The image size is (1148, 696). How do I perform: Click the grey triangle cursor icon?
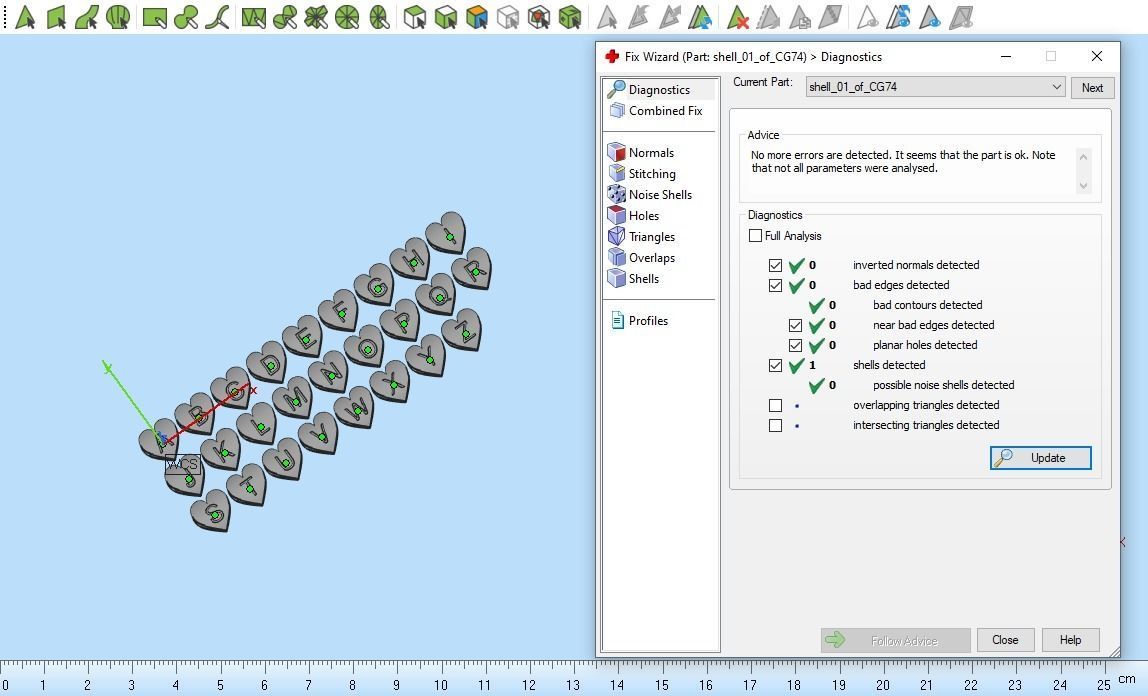(607, 16)
